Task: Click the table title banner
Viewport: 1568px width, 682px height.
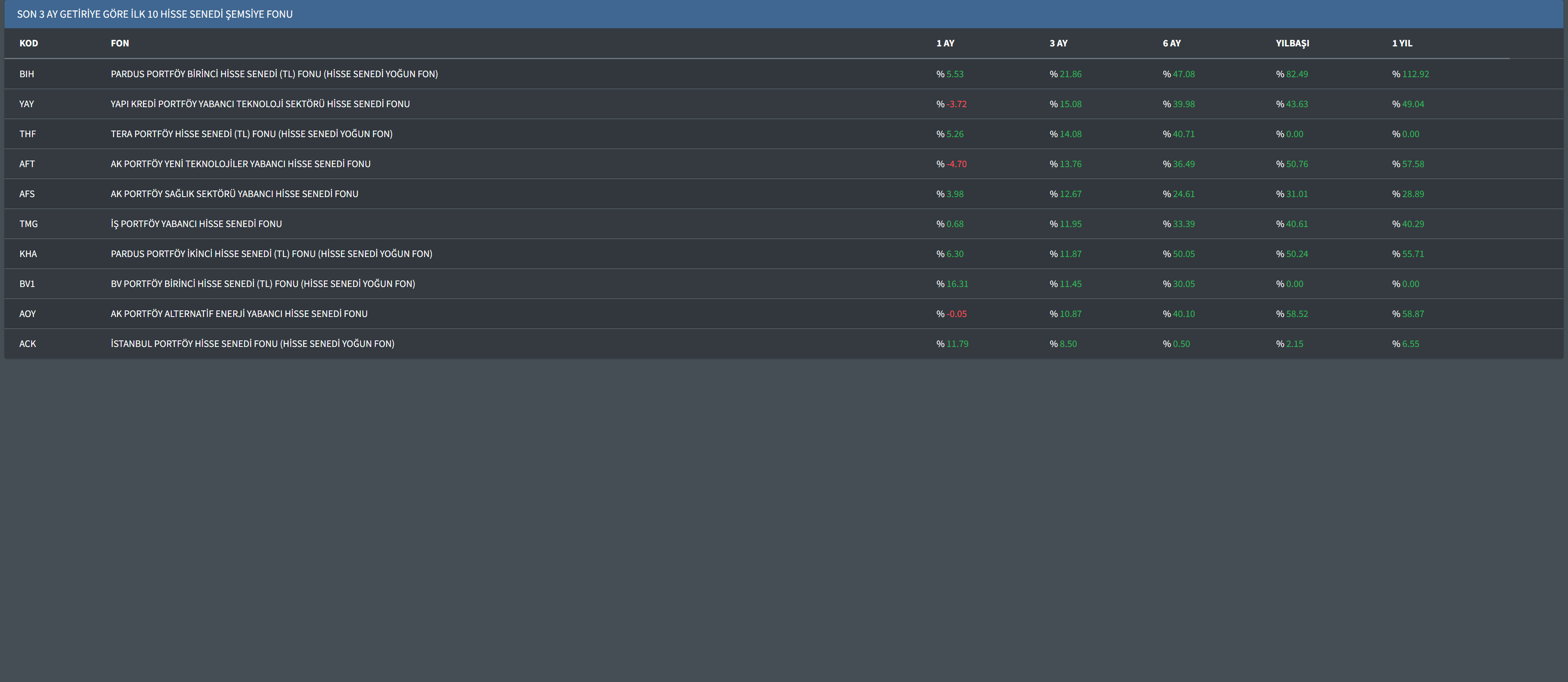Action: click(x=155, y=14)
